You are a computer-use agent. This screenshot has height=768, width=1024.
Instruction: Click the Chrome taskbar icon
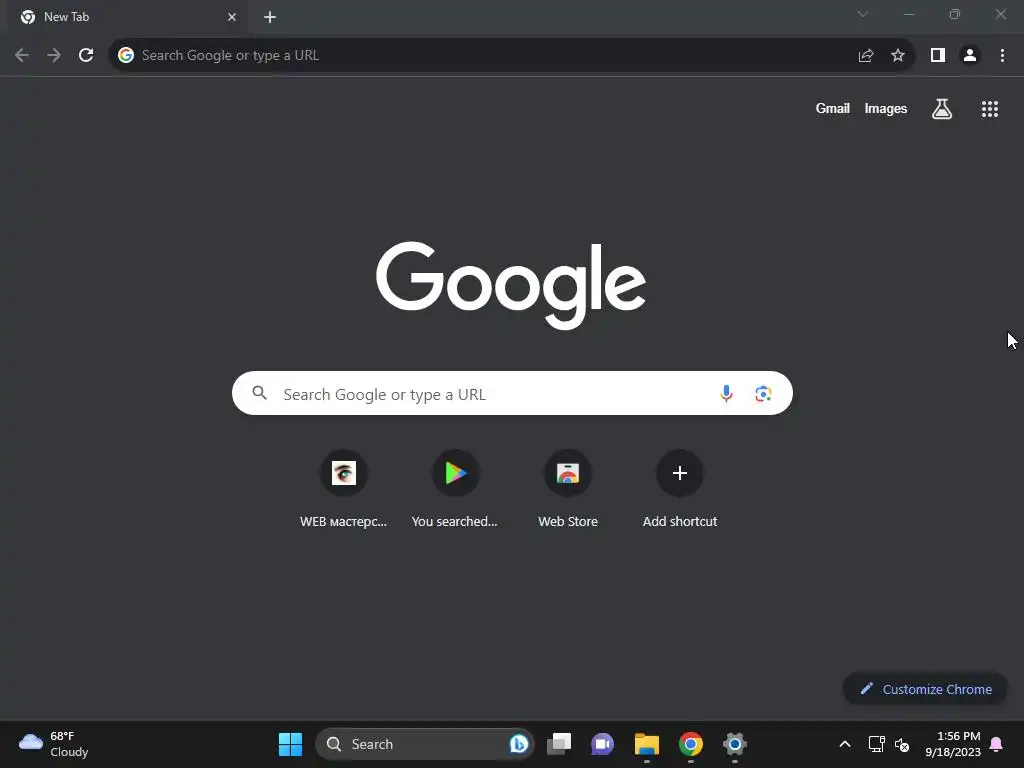[690, 744]
